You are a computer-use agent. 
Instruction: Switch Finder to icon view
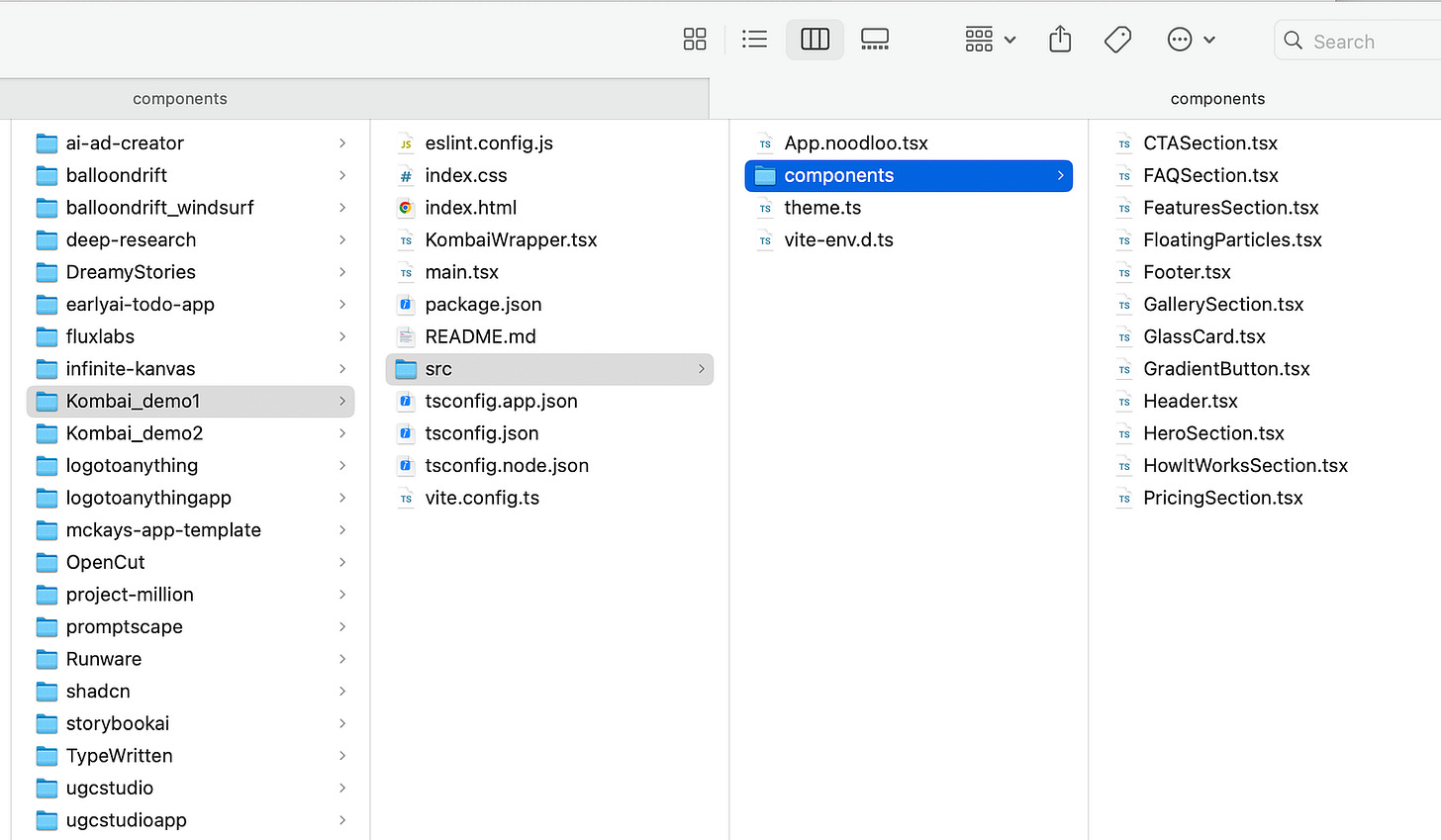point(695,40)
